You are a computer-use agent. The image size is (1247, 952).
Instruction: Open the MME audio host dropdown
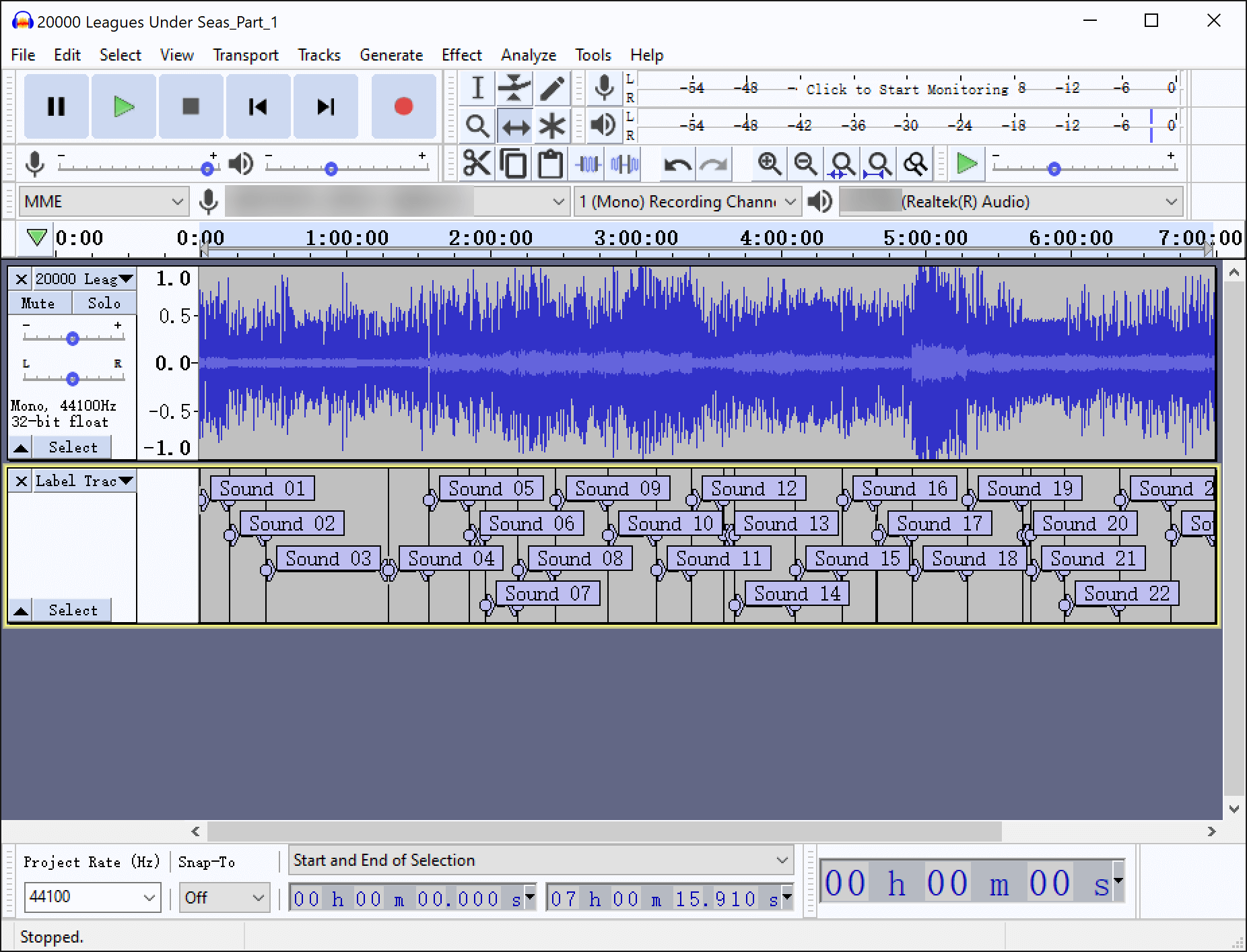(x=103, y=201)
